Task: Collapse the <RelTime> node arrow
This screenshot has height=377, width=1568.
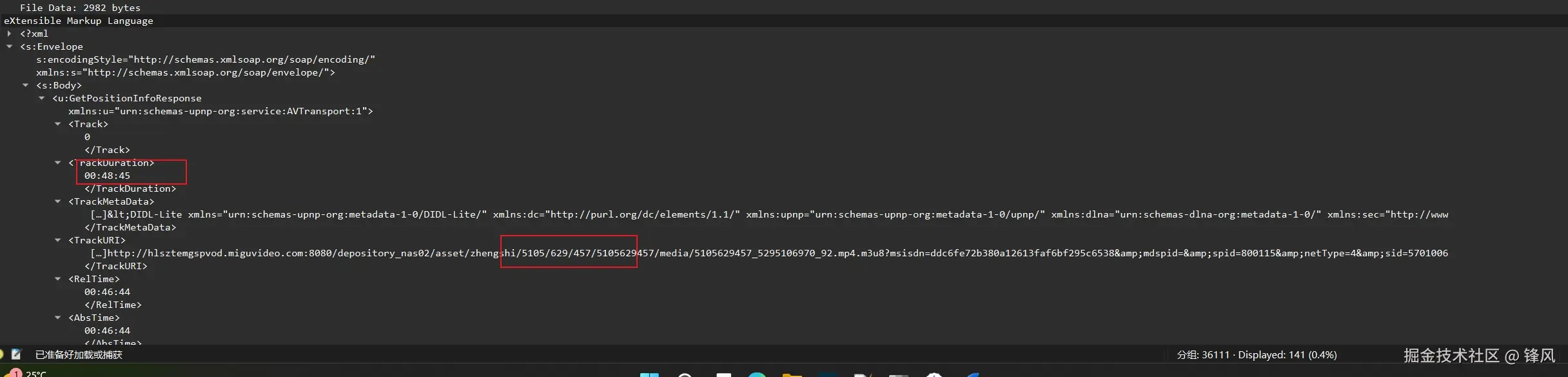Action: click(x=57, y=279)
